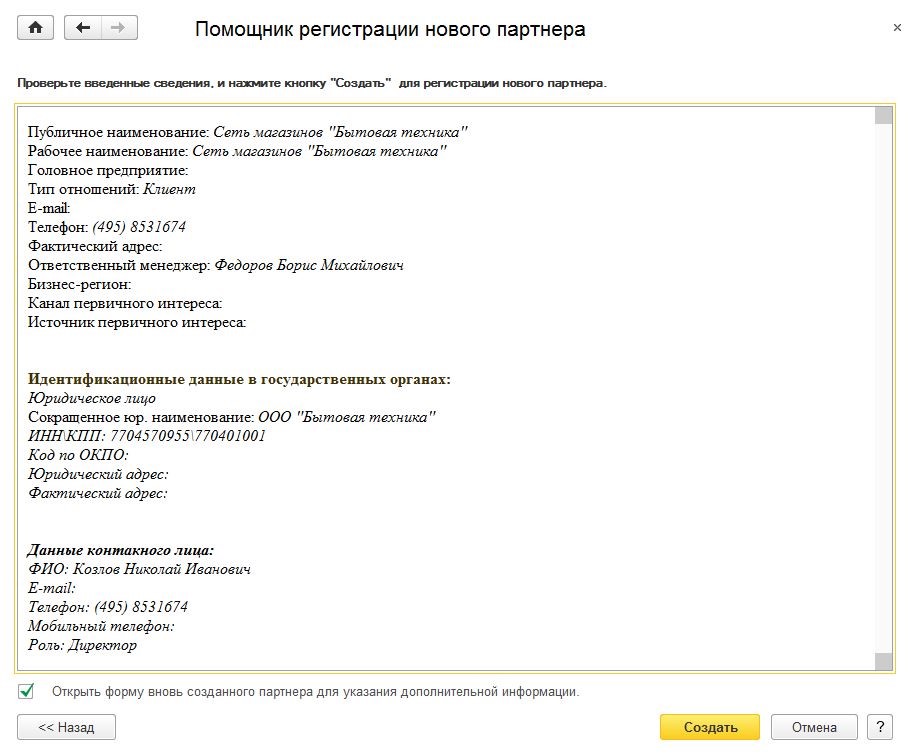Click the yellow "Создать" button
917x755 pixels.
710,727
